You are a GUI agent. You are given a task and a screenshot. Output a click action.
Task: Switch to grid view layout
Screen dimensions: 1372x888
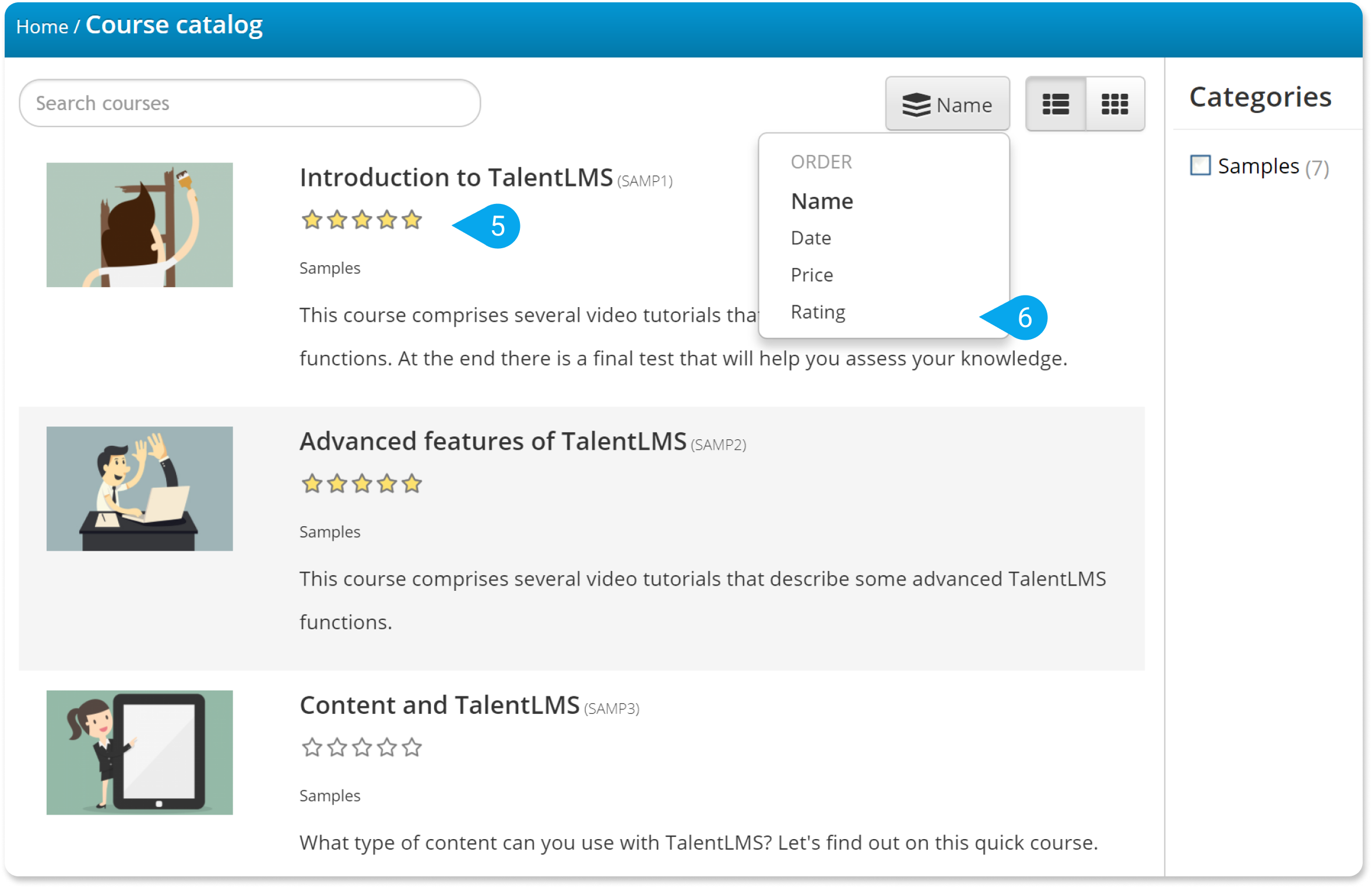point(1114,104)
